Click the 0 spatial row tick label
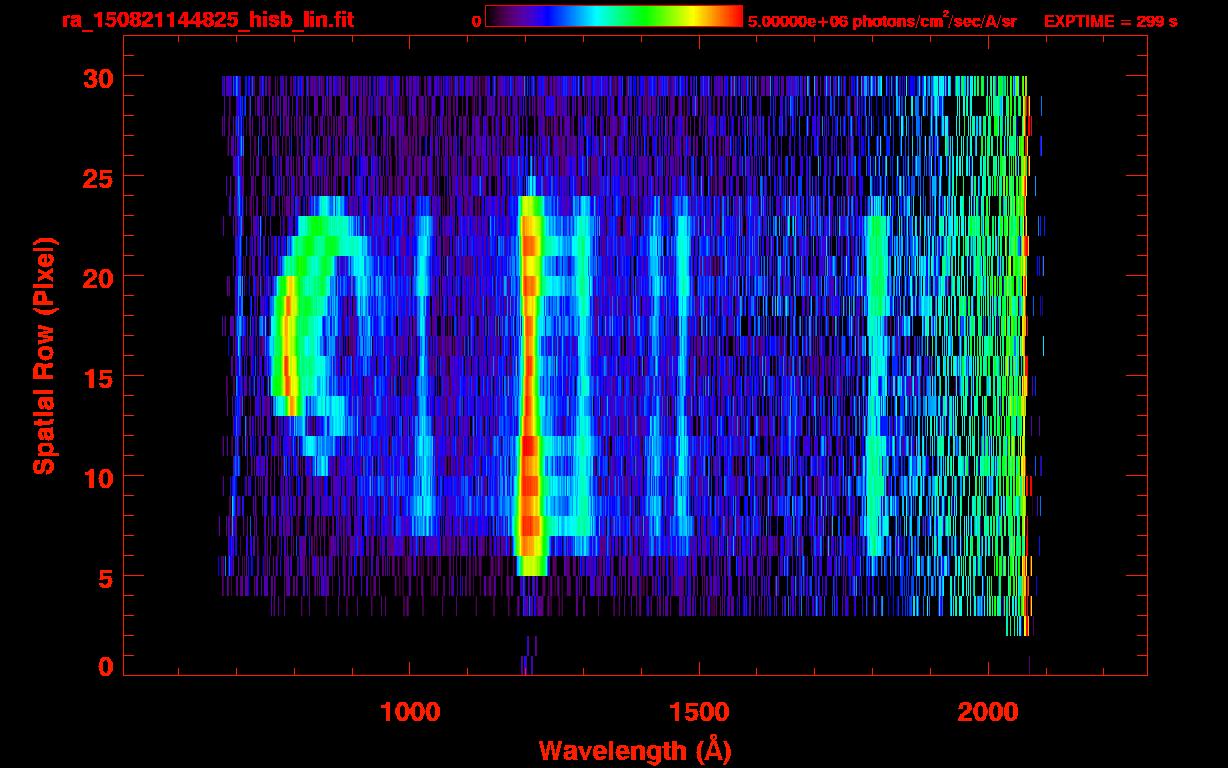Viewport: 1228px width, 768px height. [106, 666]
